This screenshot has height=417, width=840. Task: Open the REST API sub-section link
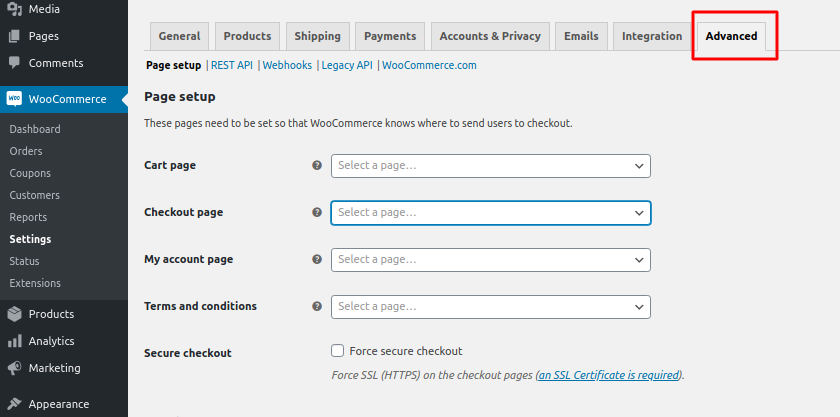tap(232, 65)
